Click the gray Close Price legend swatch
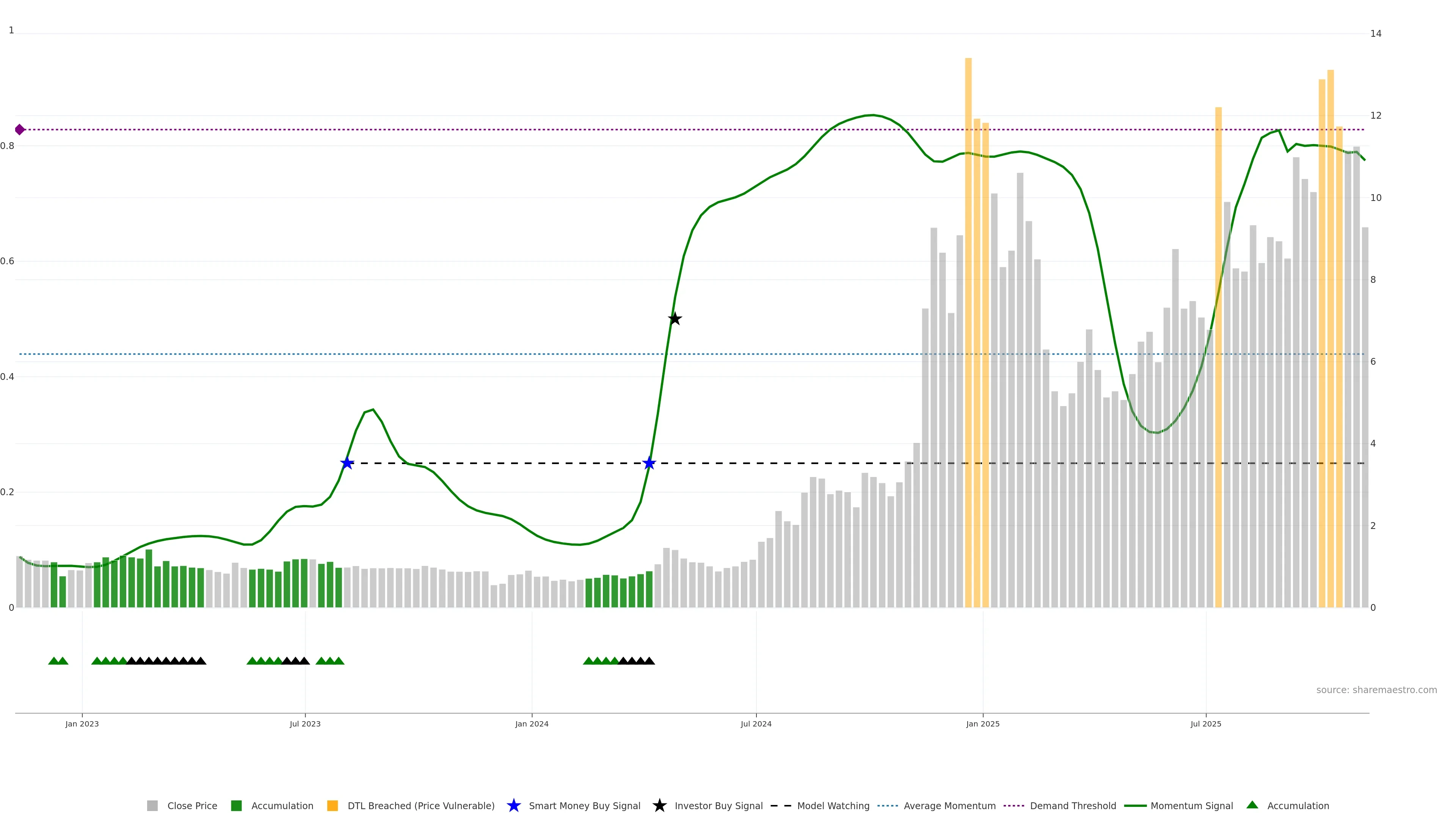 pyautogui.click(x=152, y=805)
